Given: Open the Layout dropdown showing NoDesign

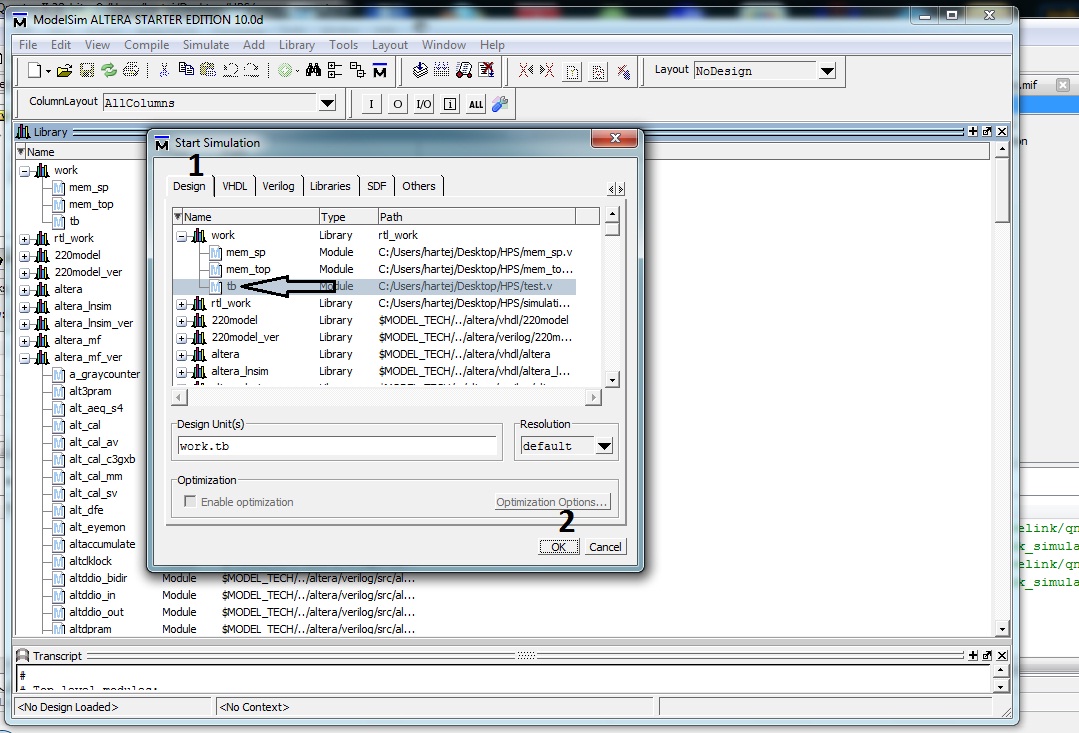Looking at the screenshot, I should 827,71.
